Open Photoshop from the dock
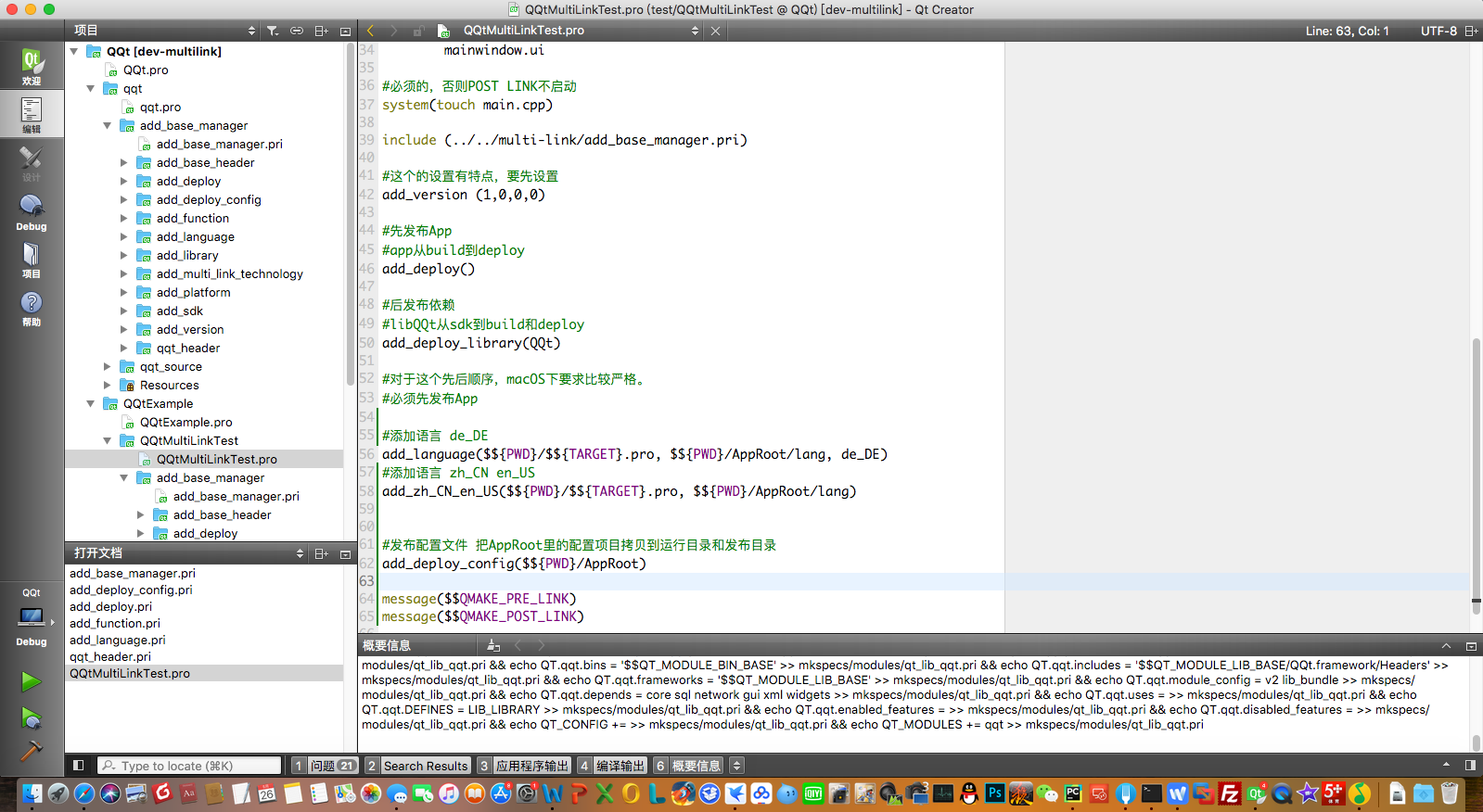 [994, 793]
